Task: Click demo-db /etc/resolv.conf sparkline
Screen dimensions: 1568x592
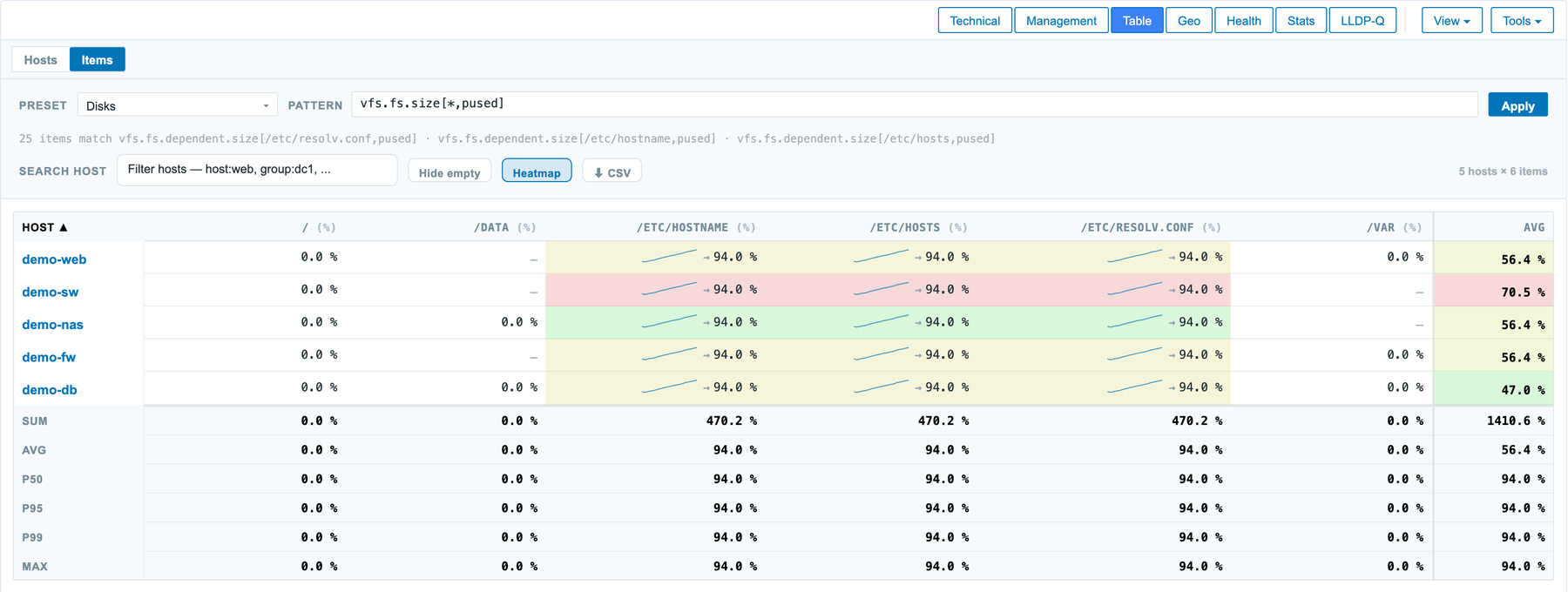Action: [x=1134, y=387]
